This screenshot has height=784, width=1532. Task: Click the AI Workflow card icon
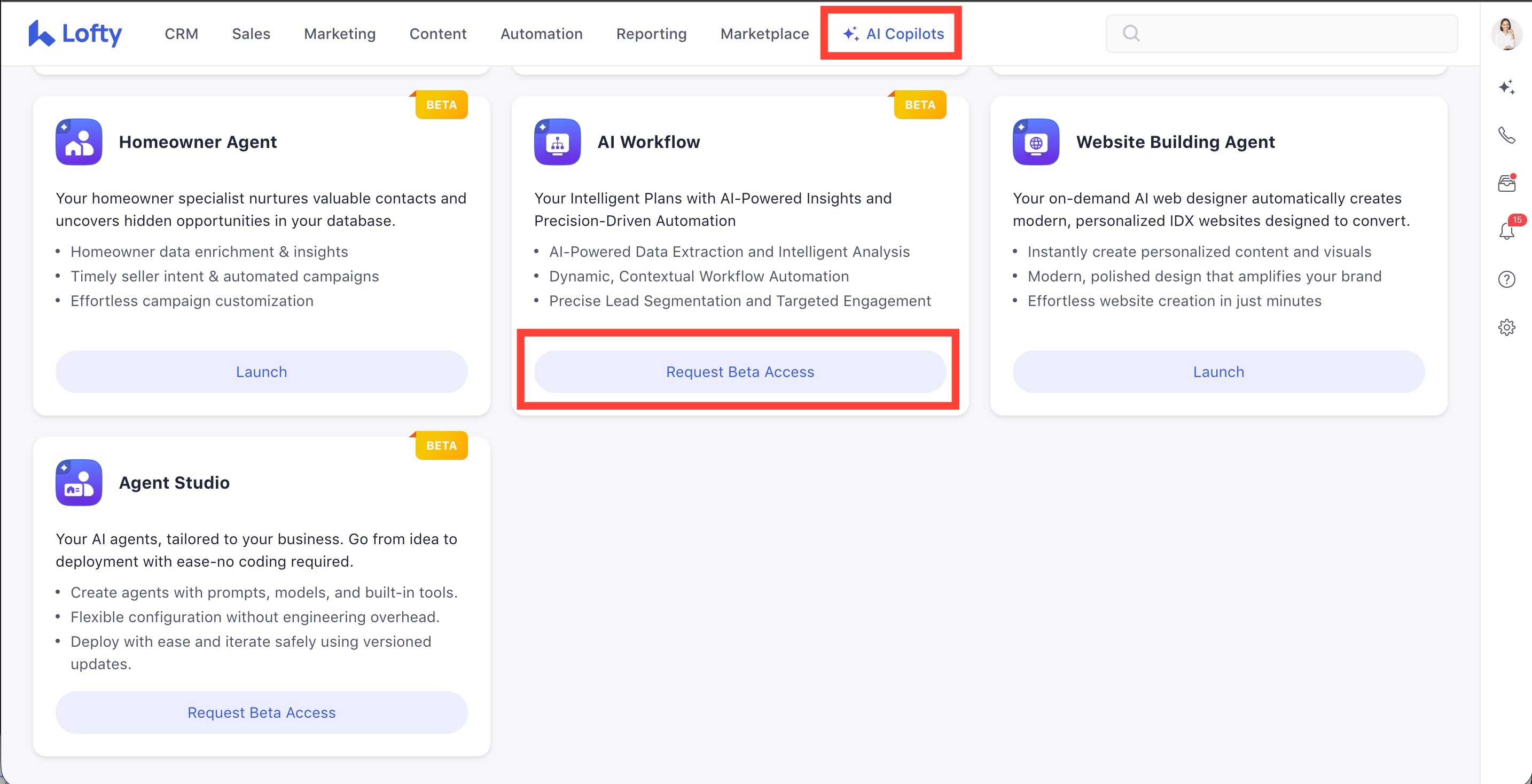click(x=557, y=142)
